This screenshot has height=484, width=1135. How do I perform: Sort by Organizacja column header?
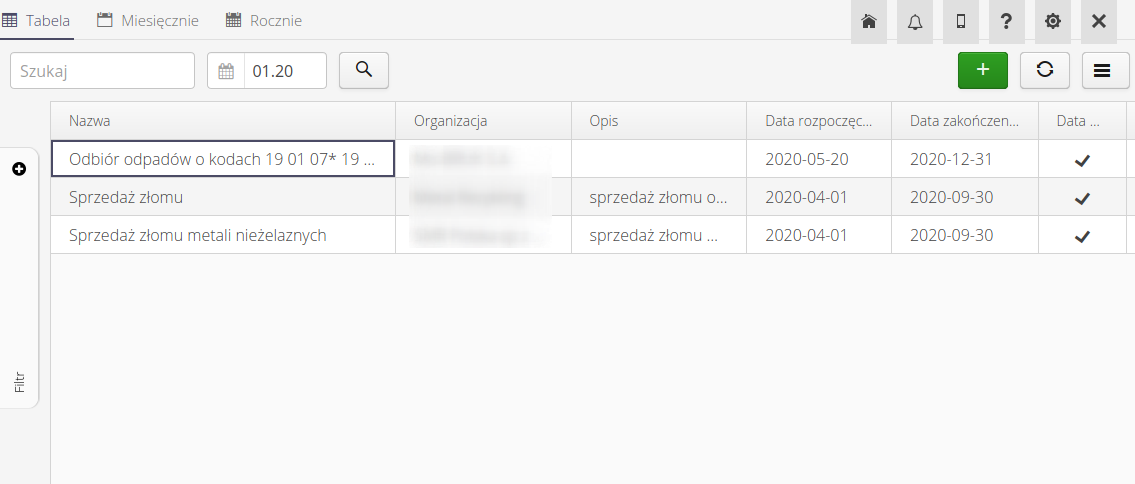[450, 121]
